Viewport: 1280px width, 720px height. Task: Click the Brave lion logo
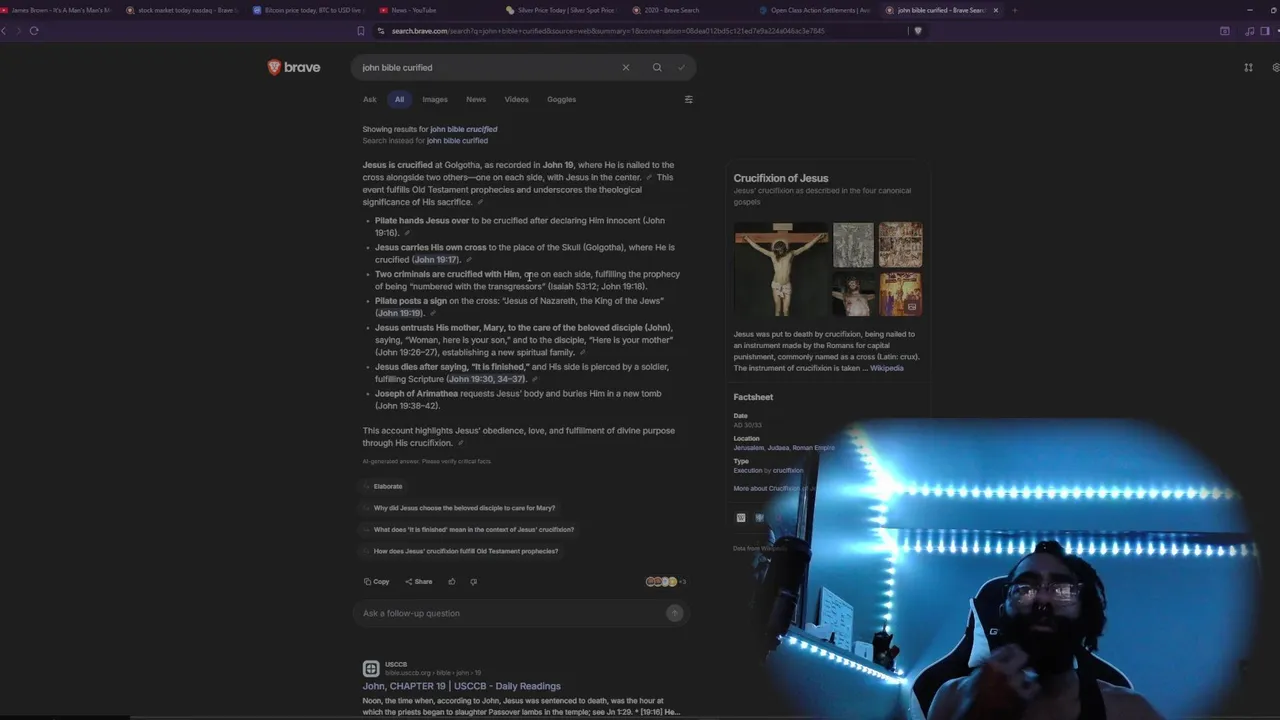274,67
